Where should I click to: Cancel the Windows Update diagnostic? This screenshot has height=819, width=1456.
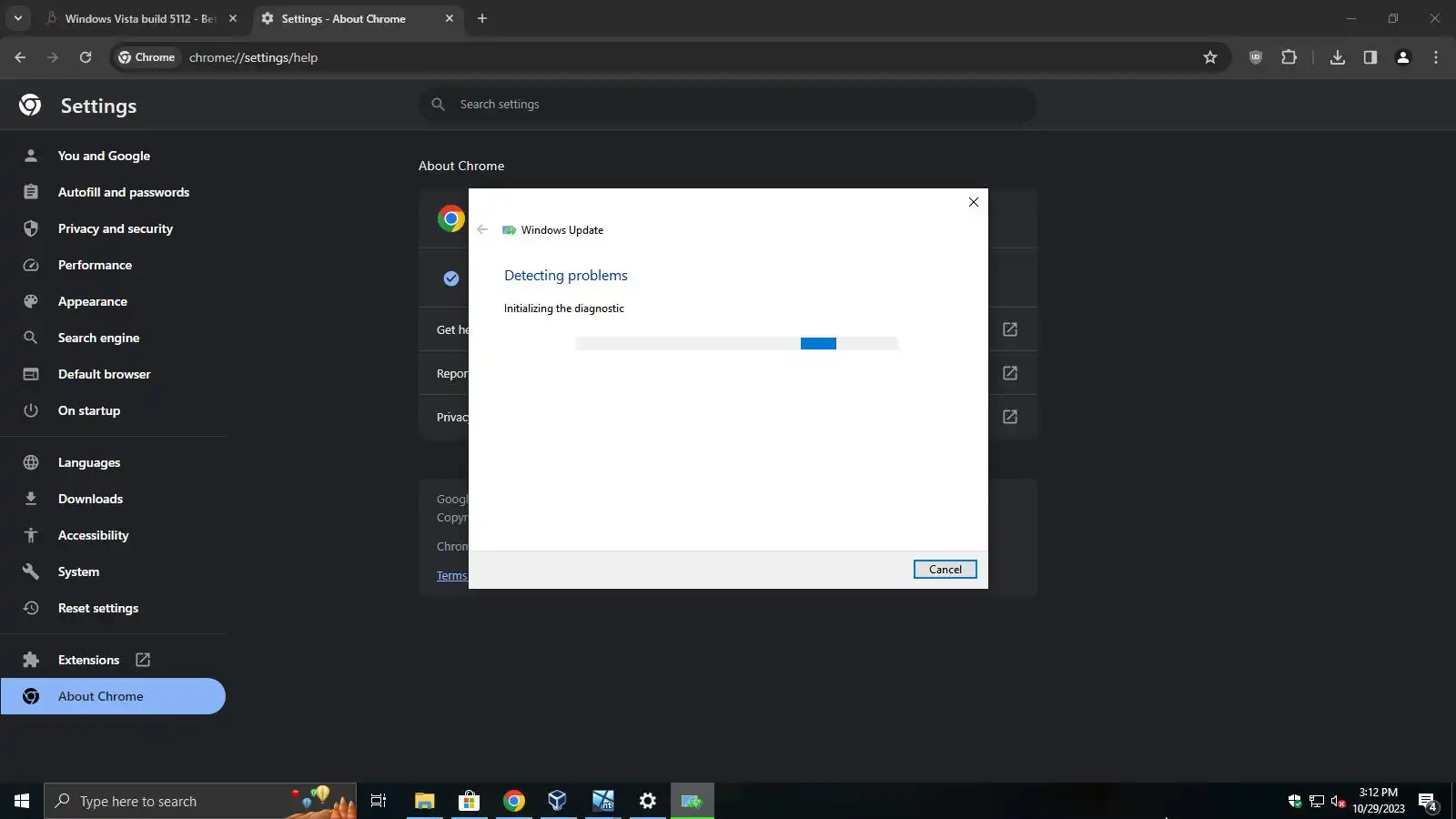point(945,570)
